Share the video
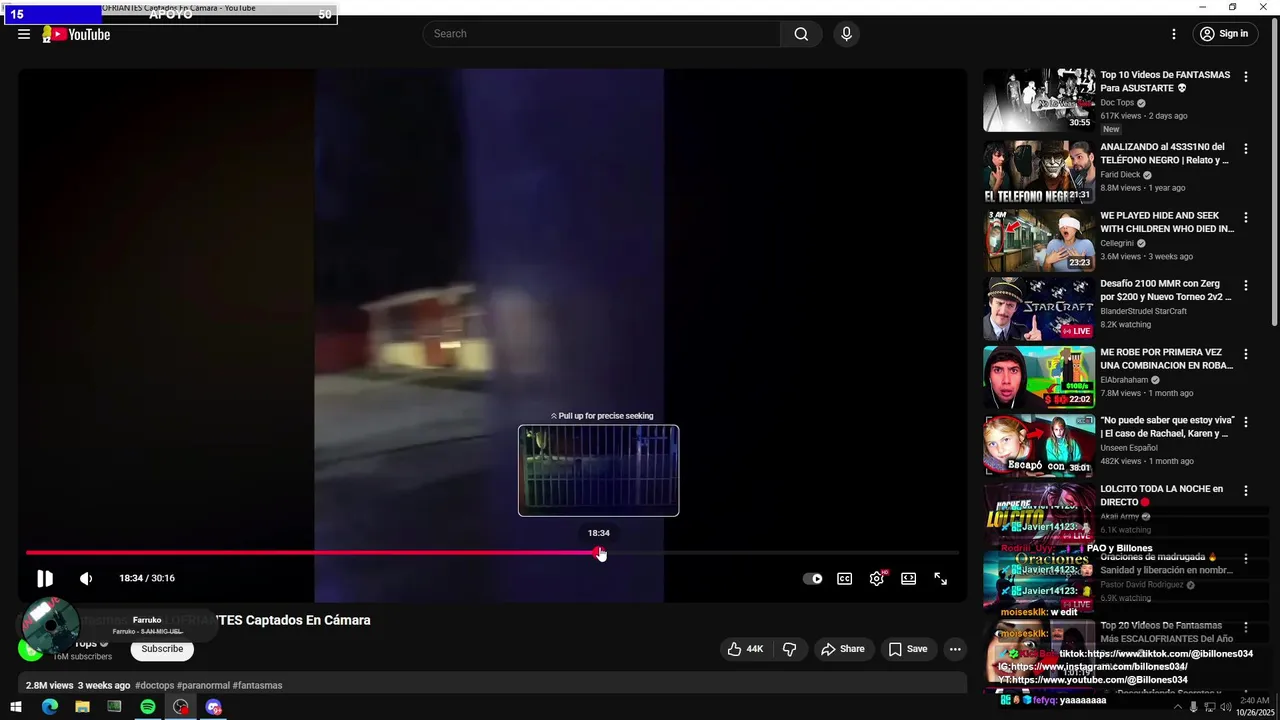1280x720 pixels. point(843,649)
